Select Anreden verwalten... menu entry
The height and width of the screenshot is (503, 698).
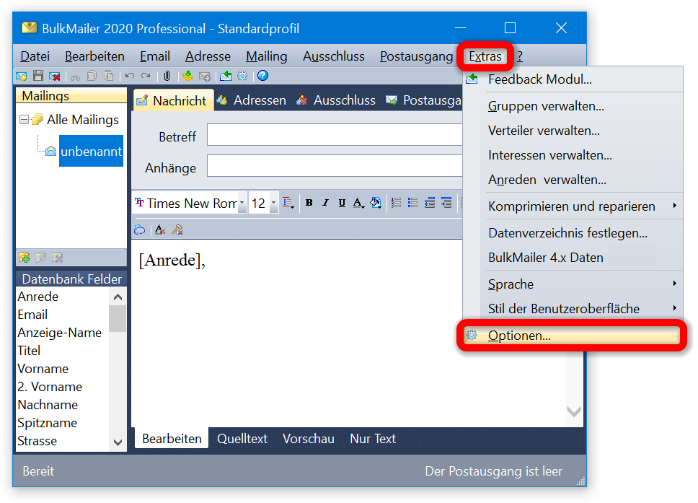pos(573,180)
